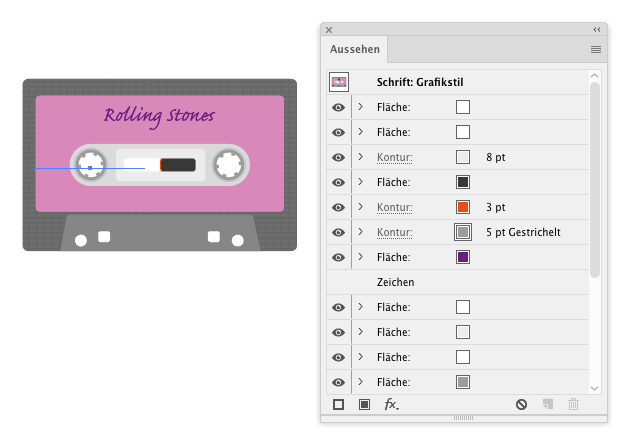Expand the Fläche row with purple swatch
Image resolution: width=638 pixels, height=446 pixels.
click(361, 257)
